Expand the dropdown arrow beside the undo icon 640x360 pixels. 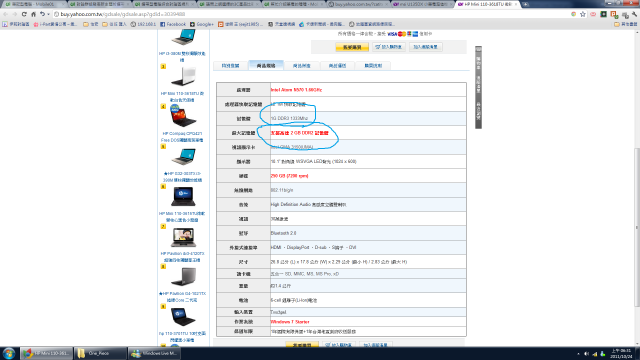click(48, 14)
